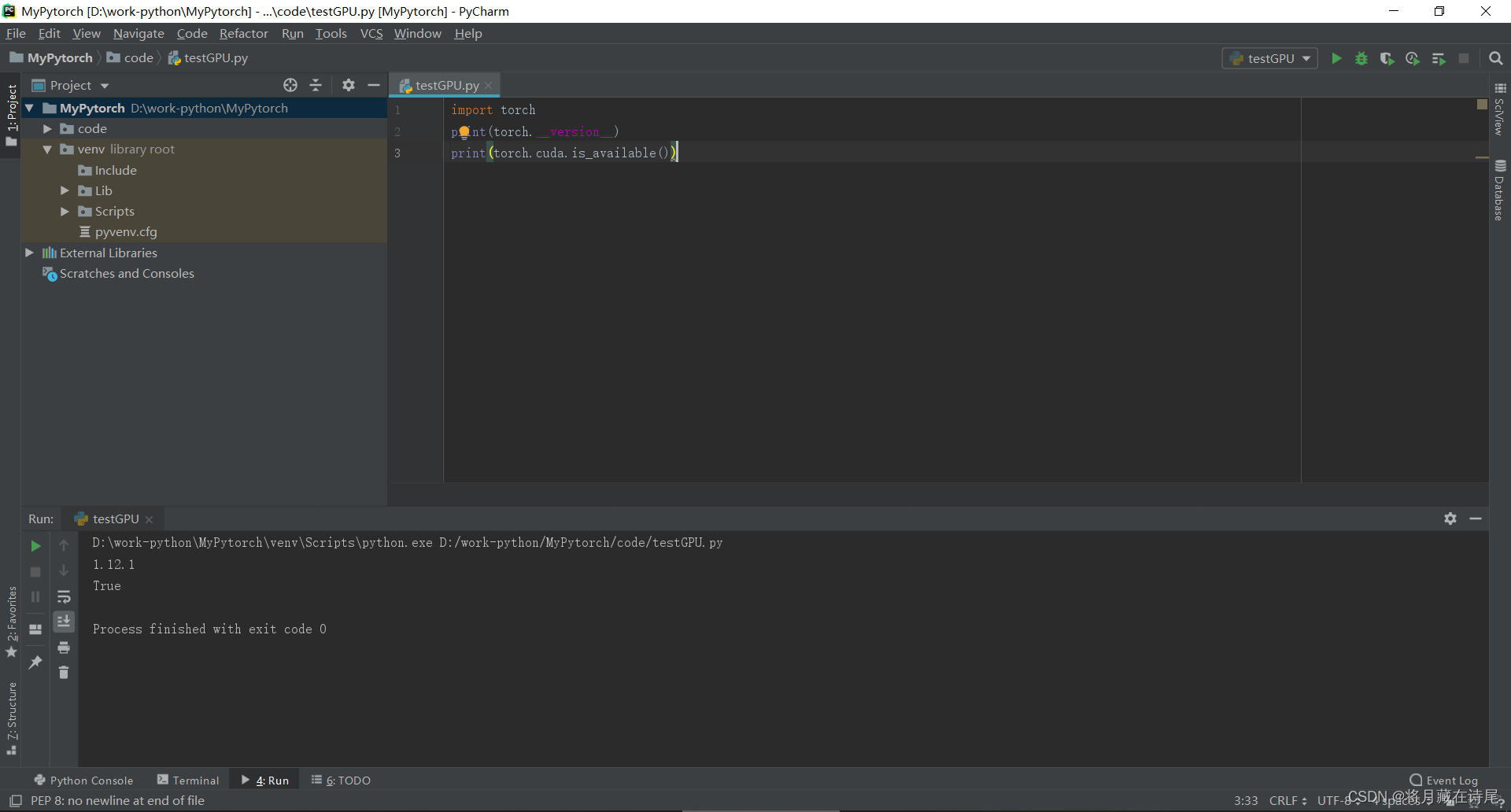Open Run panel settings gear
This screenshot has width=1511, height=812.
(x=1450, y=519)
